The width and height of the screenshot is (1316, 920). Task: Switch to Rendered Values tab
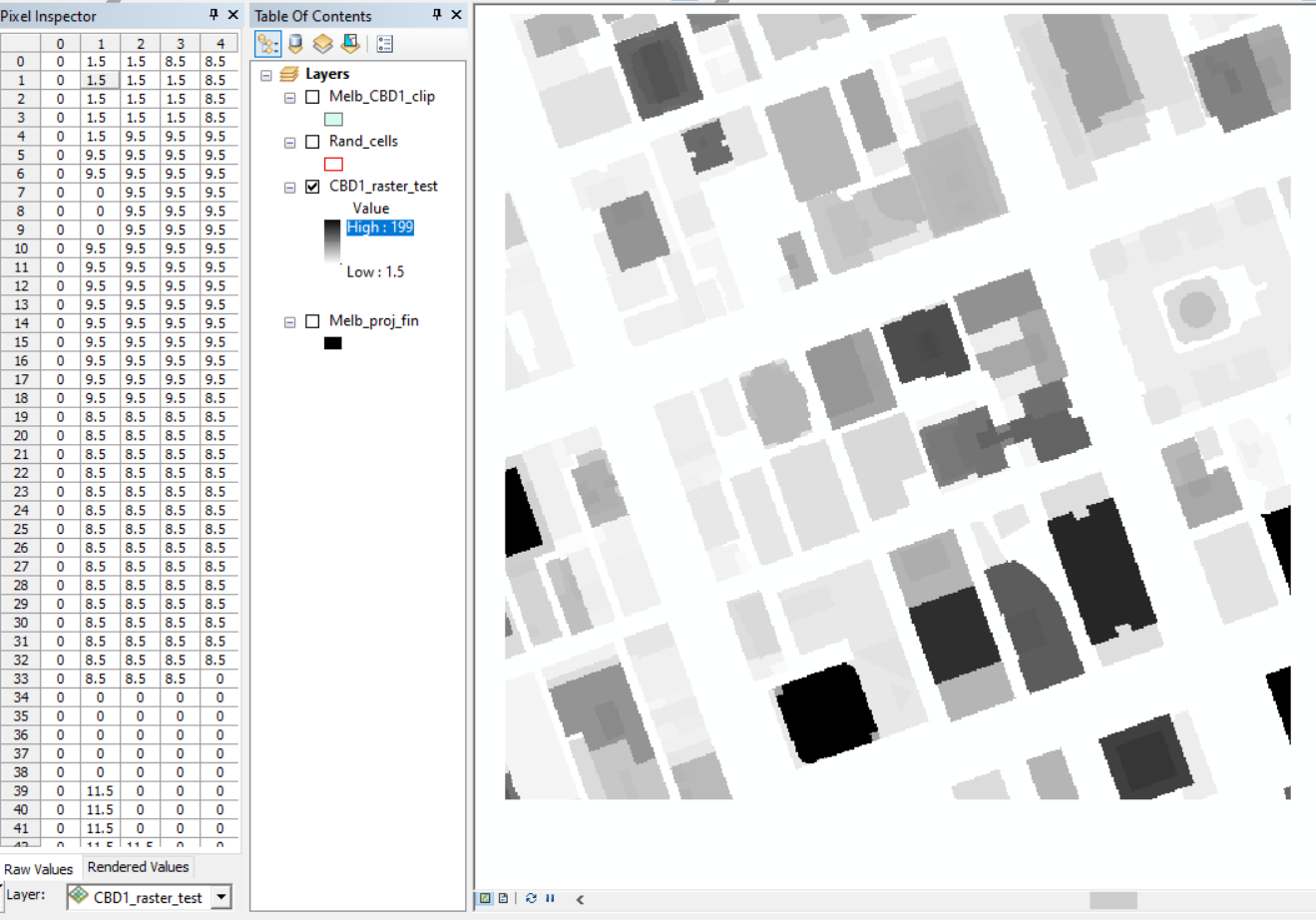coord(138,867)
